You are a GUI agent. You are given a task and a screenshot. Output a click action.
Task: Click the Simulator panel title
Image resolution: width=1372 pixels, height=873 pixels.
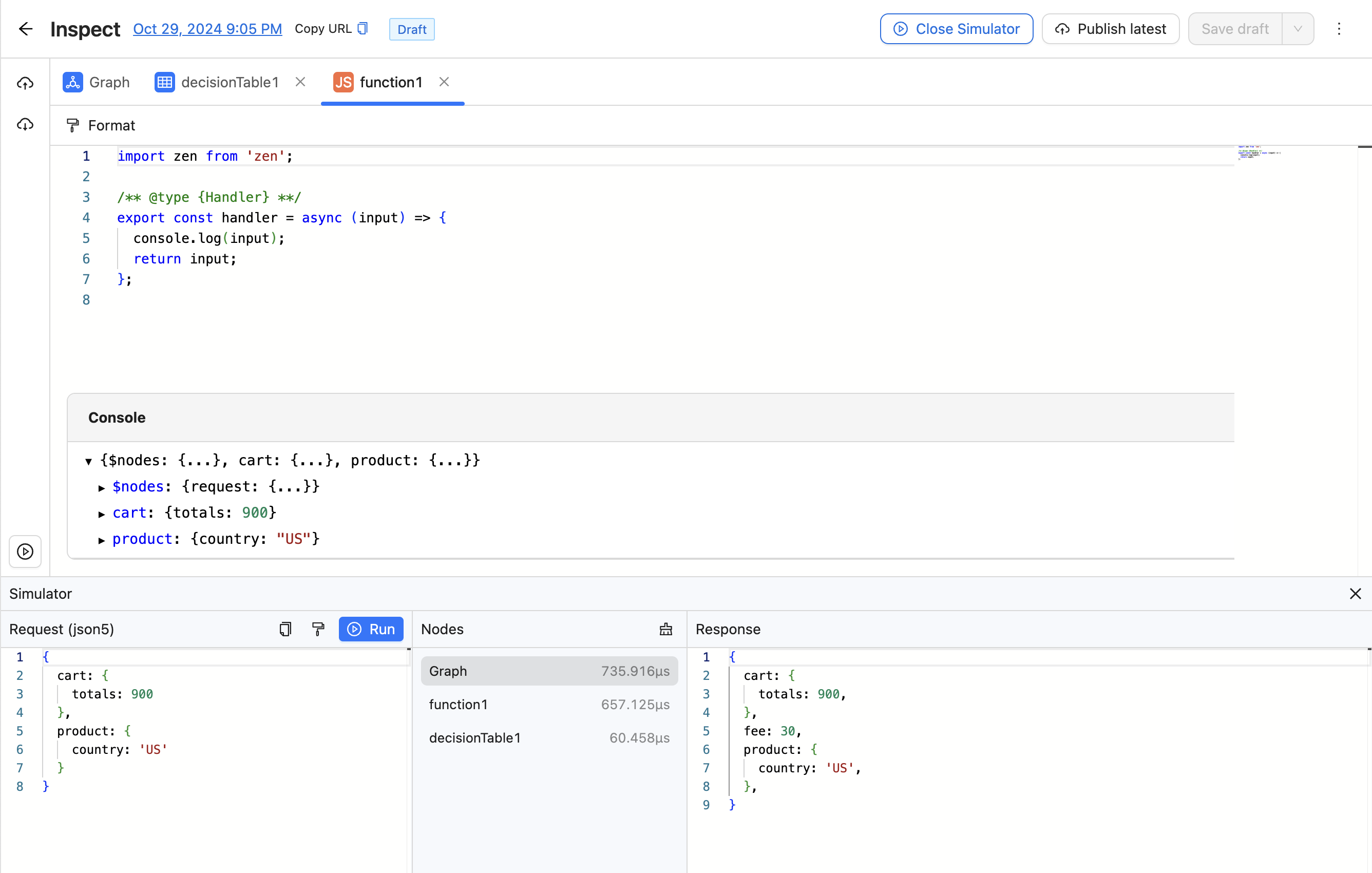[x=41, y=593]
